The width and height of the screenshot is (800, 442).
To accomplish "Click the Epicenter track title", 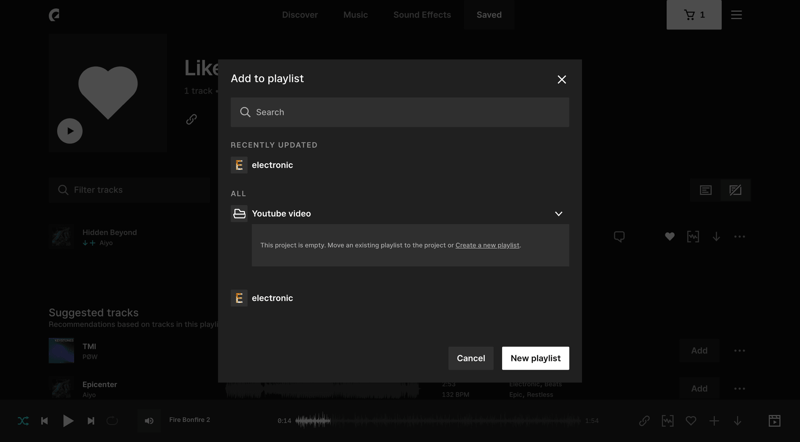I will pos(99,384).
